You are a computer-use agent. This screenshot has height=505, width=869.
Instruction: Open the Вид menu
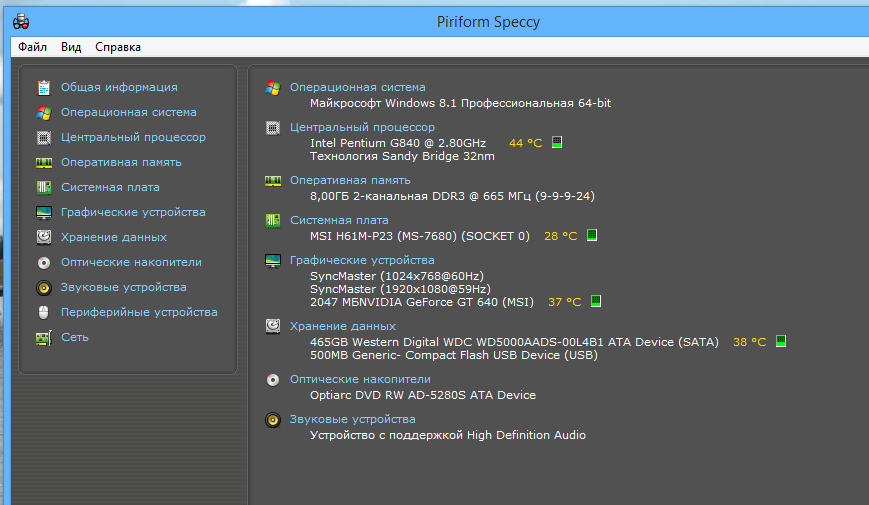(71, 47)
